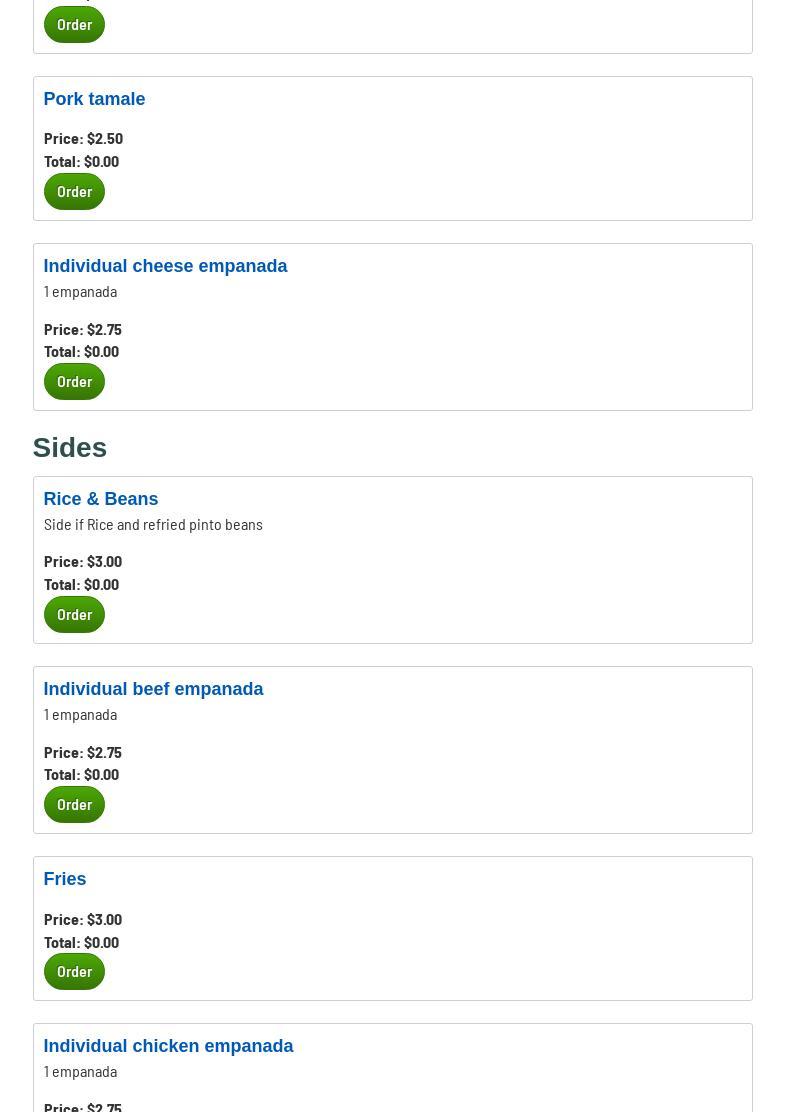Click "1 empanada" under the cheese empanada
Viewport: 785px width, 1112px height.
pos(80,291)
